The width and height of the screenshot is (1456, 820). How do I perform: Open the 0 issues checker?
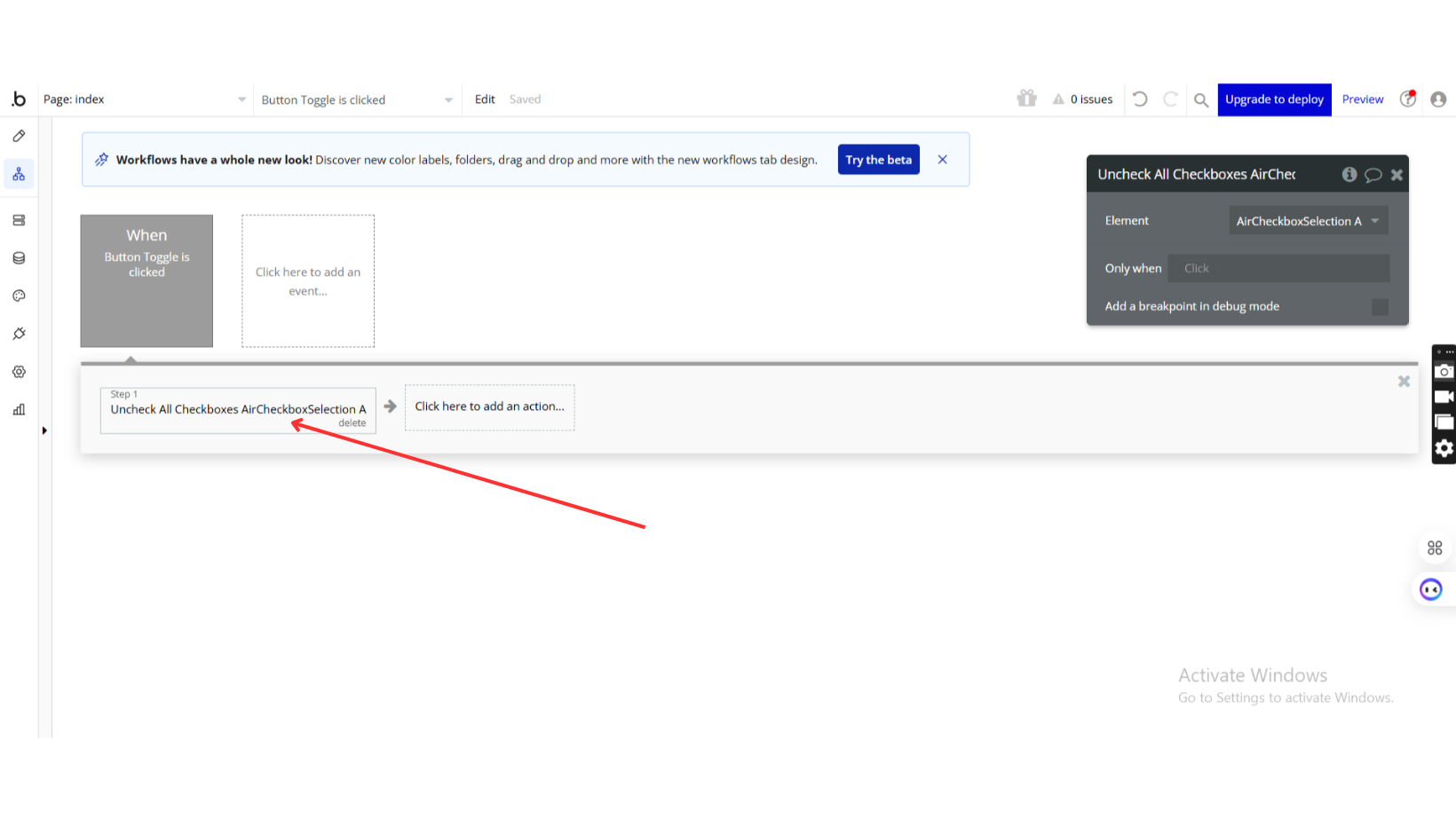1082,99
